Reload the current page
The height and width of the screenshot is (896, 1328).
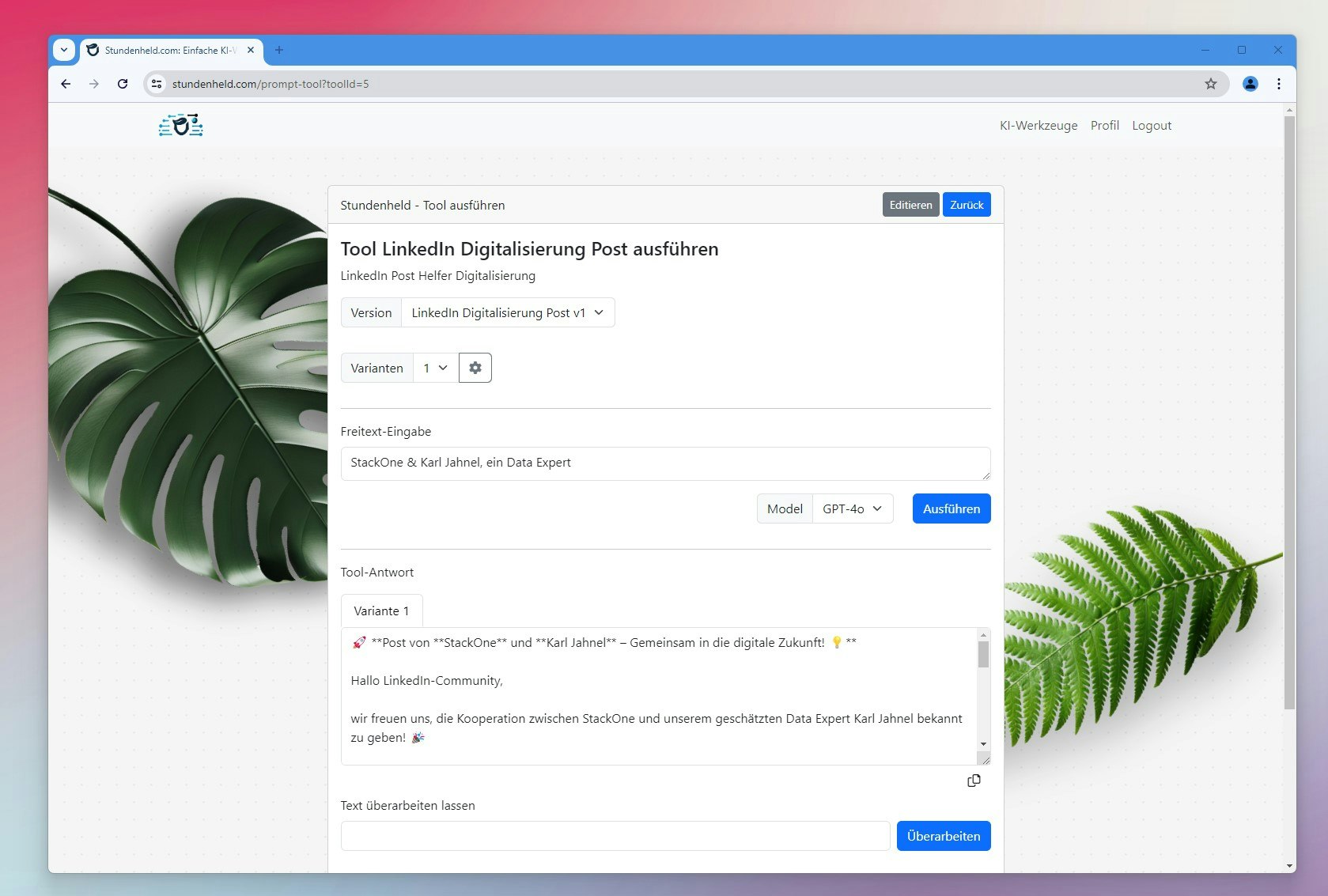123,84
